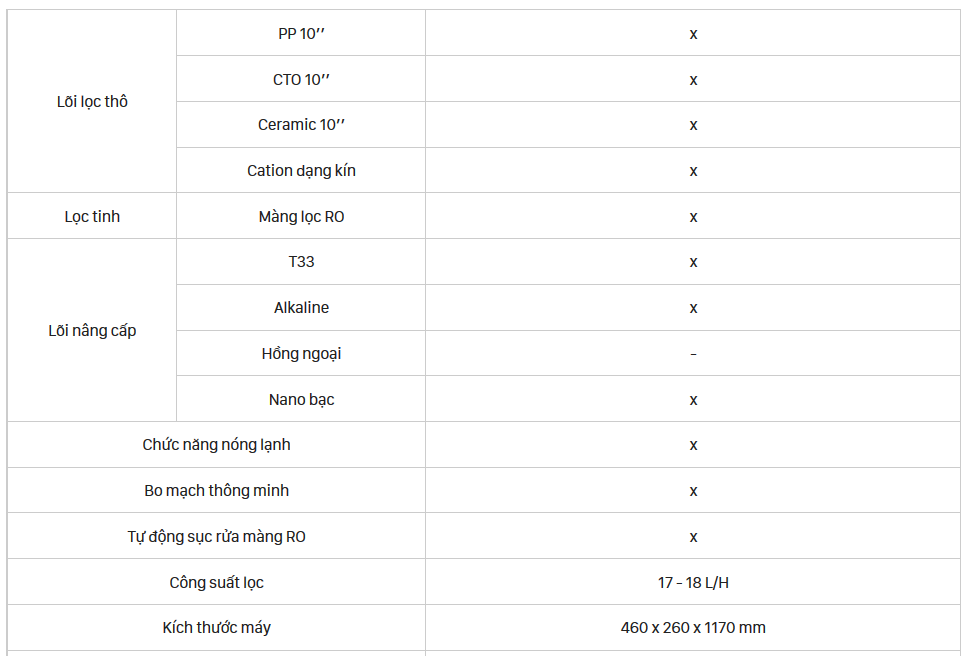Click the 'Bo mạch thông minh' row label
The width and height of the screenshot is (967, 656).
[216, 490]
